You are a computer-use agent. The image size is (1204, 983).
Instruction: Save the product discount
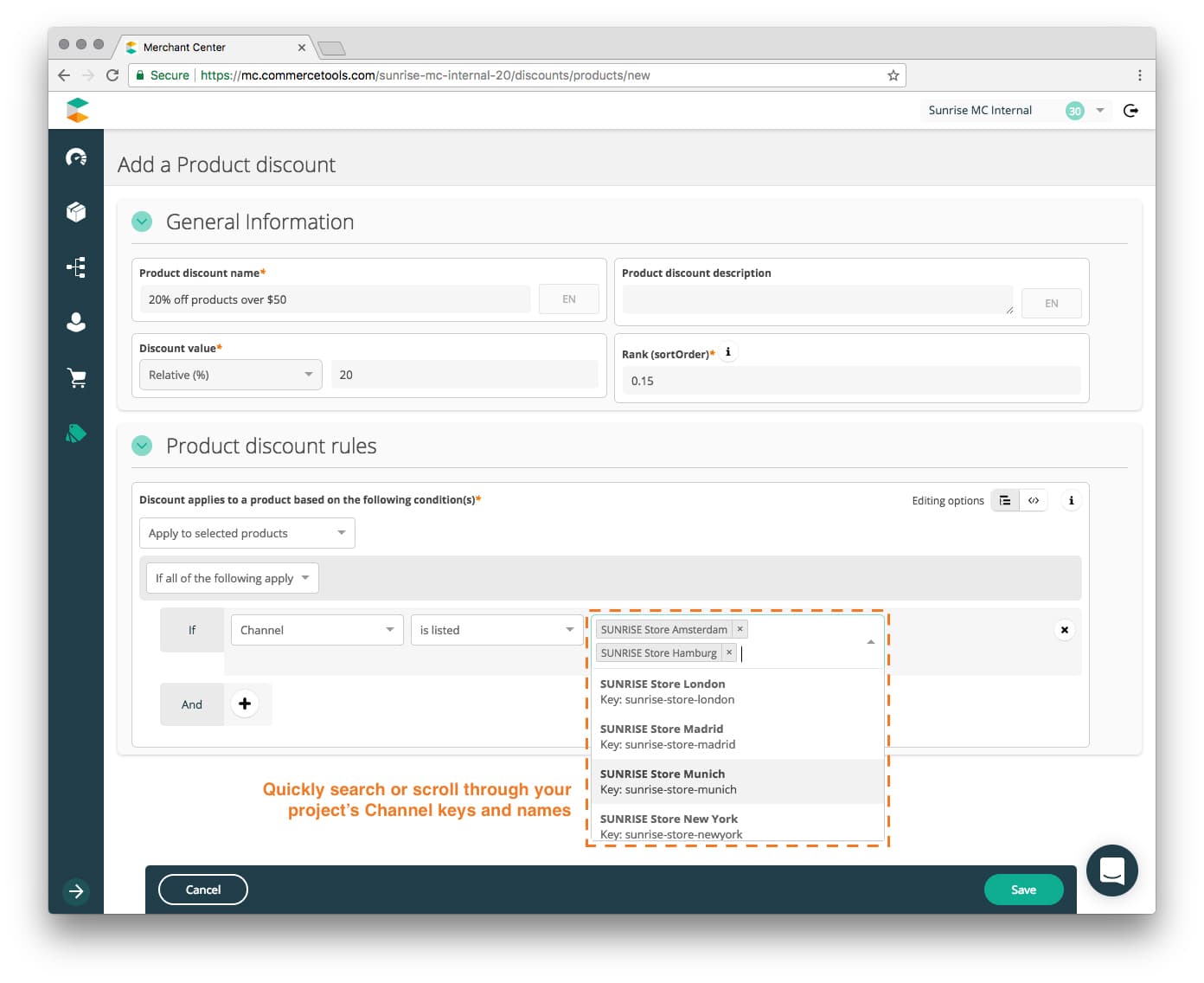pyautogui.click(x=1023, y=890)
